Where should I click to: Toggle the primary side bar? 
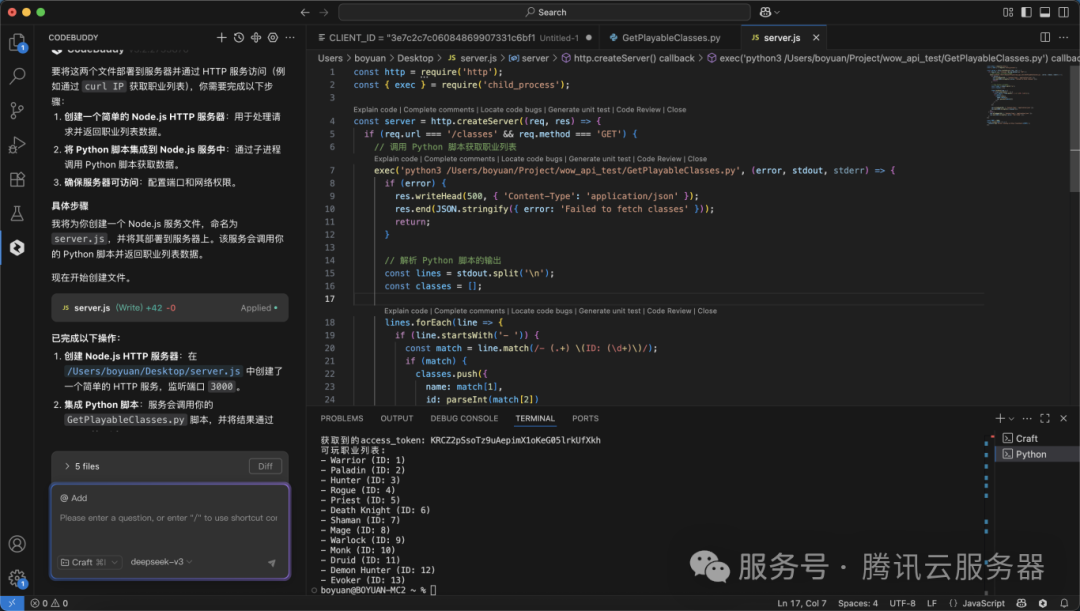click(1026, 12)
